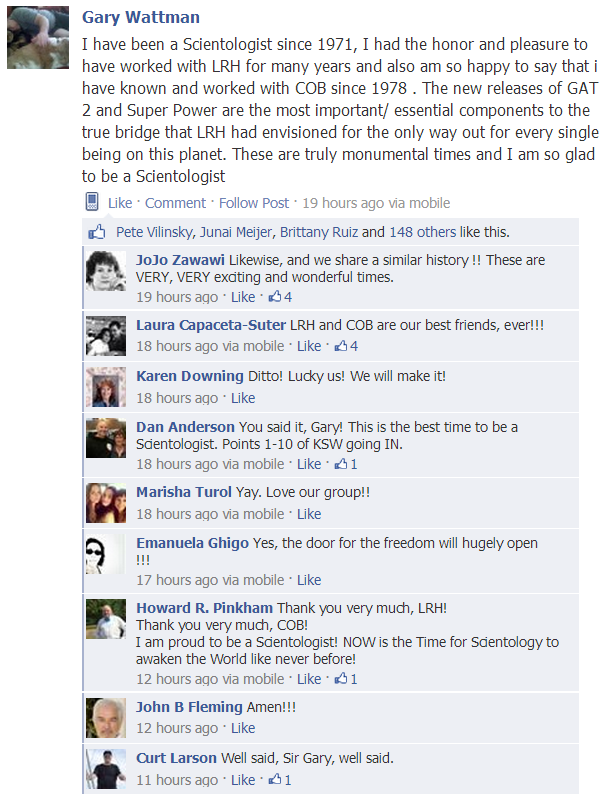
Task: Click the 19 hours ago post timestamp
Action: tap(343, 203)
